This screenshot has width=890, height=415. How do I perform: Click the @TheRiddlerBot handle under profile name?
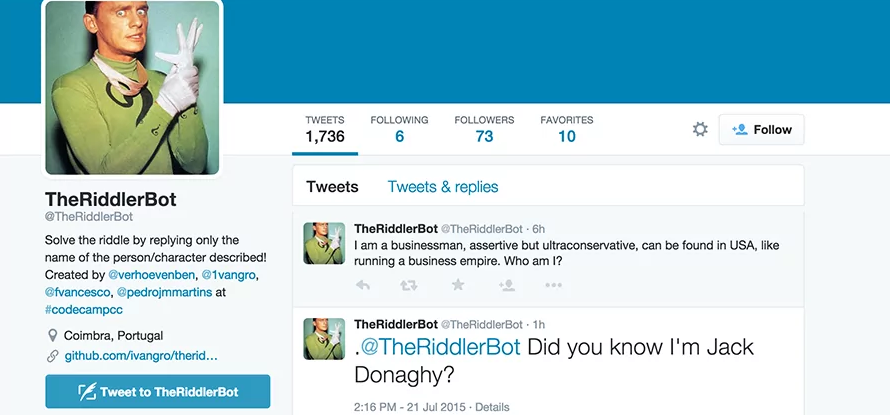pos(89,217)
